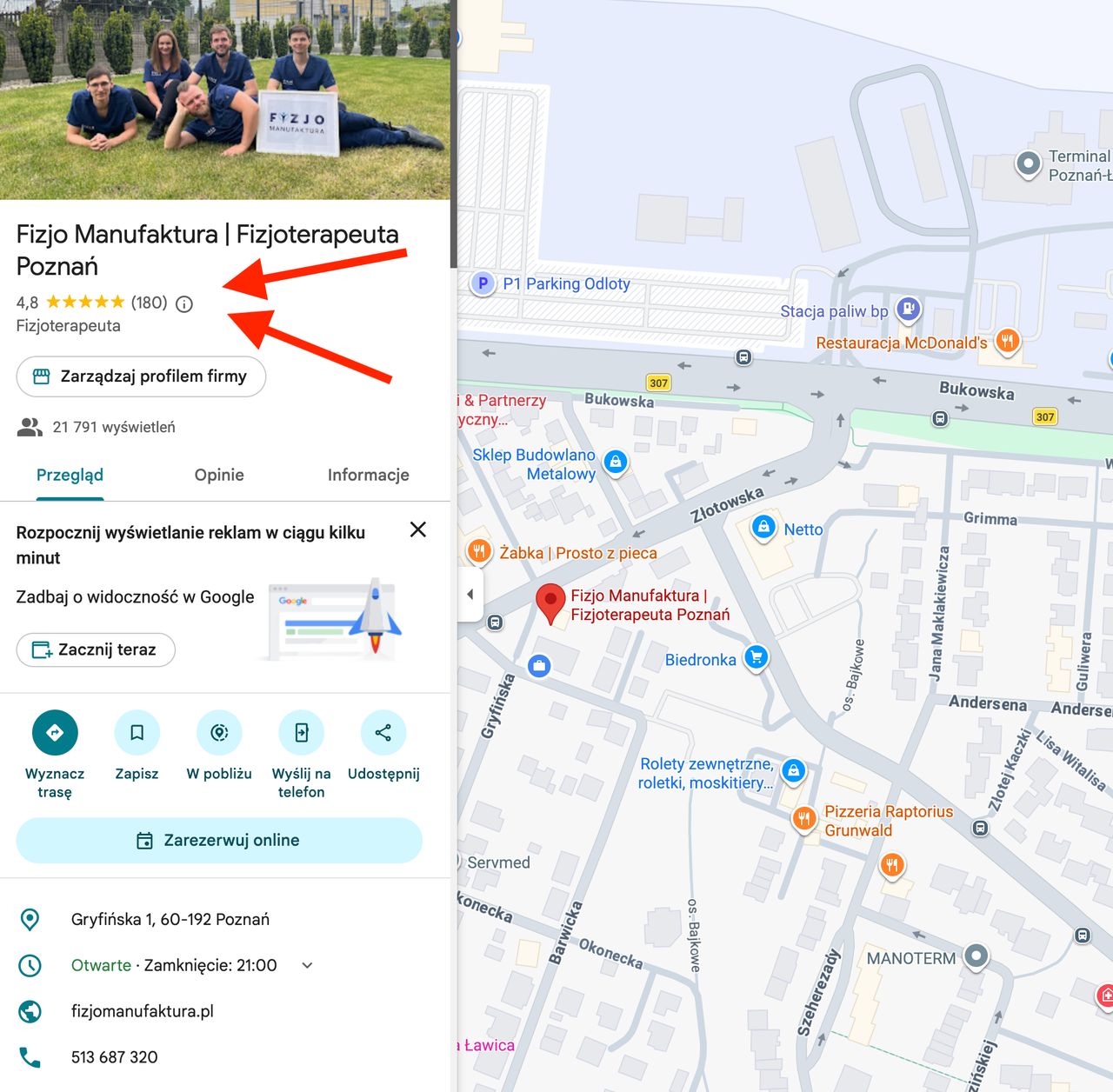Click the W pobliżu nearby icon
This screenshot has height=1092, width=1113.
(x=219, y=733)
